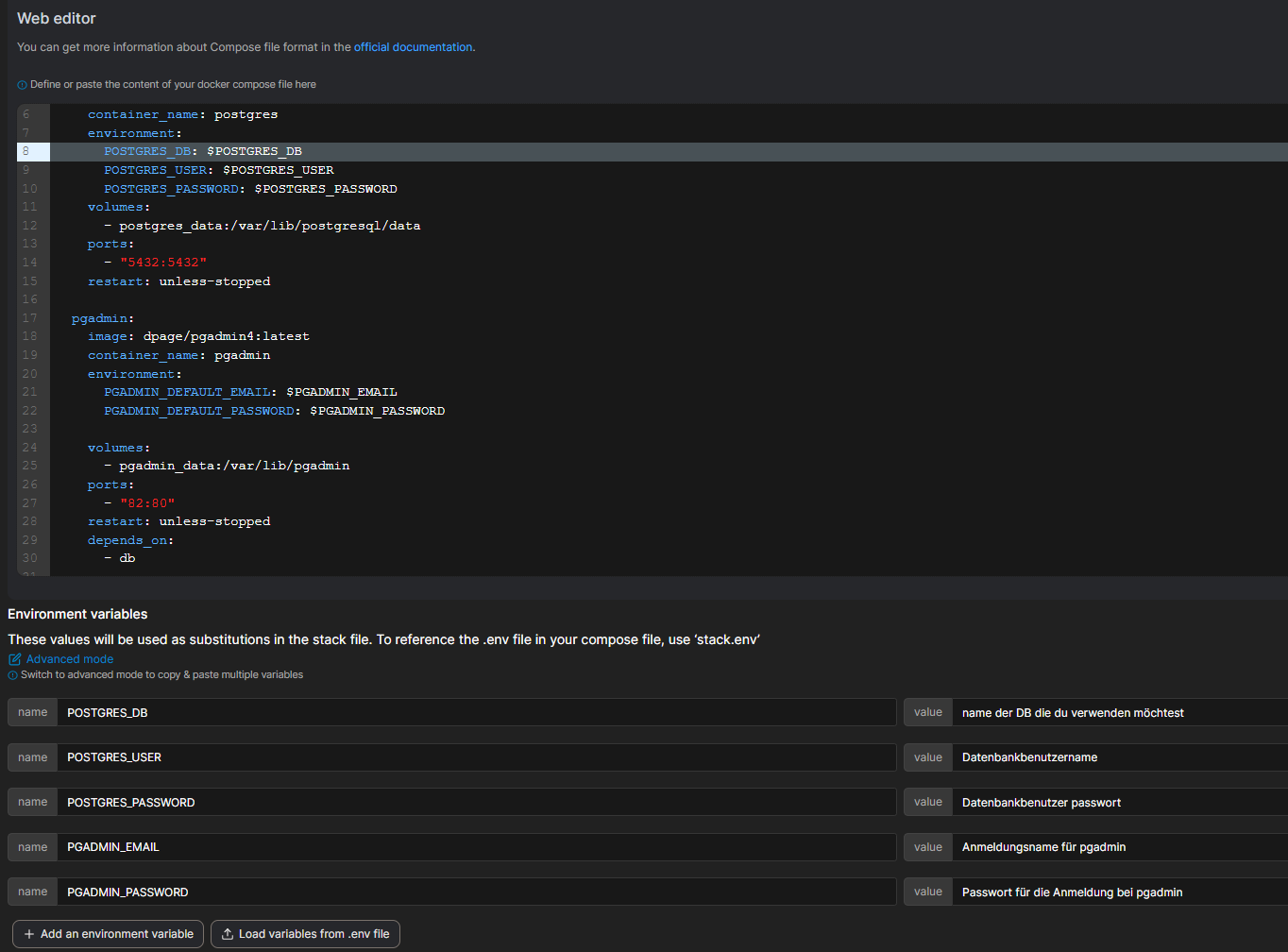Click the upload icon for .env file
Screen dimensions: 1288x952
click(228, 934)
